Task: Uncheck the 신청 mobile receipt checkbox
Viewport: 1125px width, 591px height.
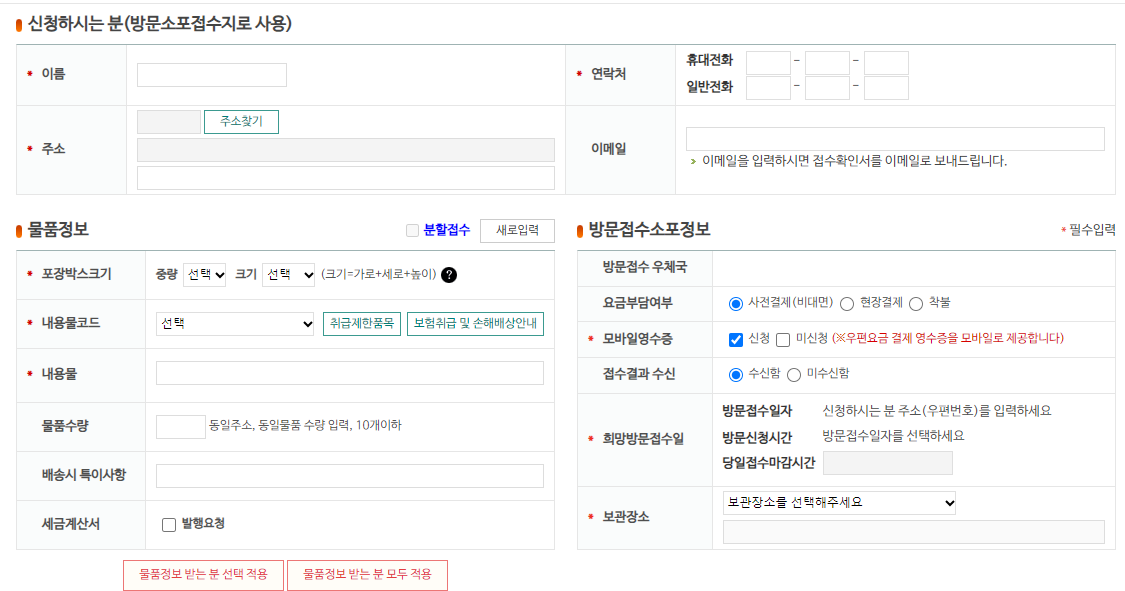Action: [735, 338]
